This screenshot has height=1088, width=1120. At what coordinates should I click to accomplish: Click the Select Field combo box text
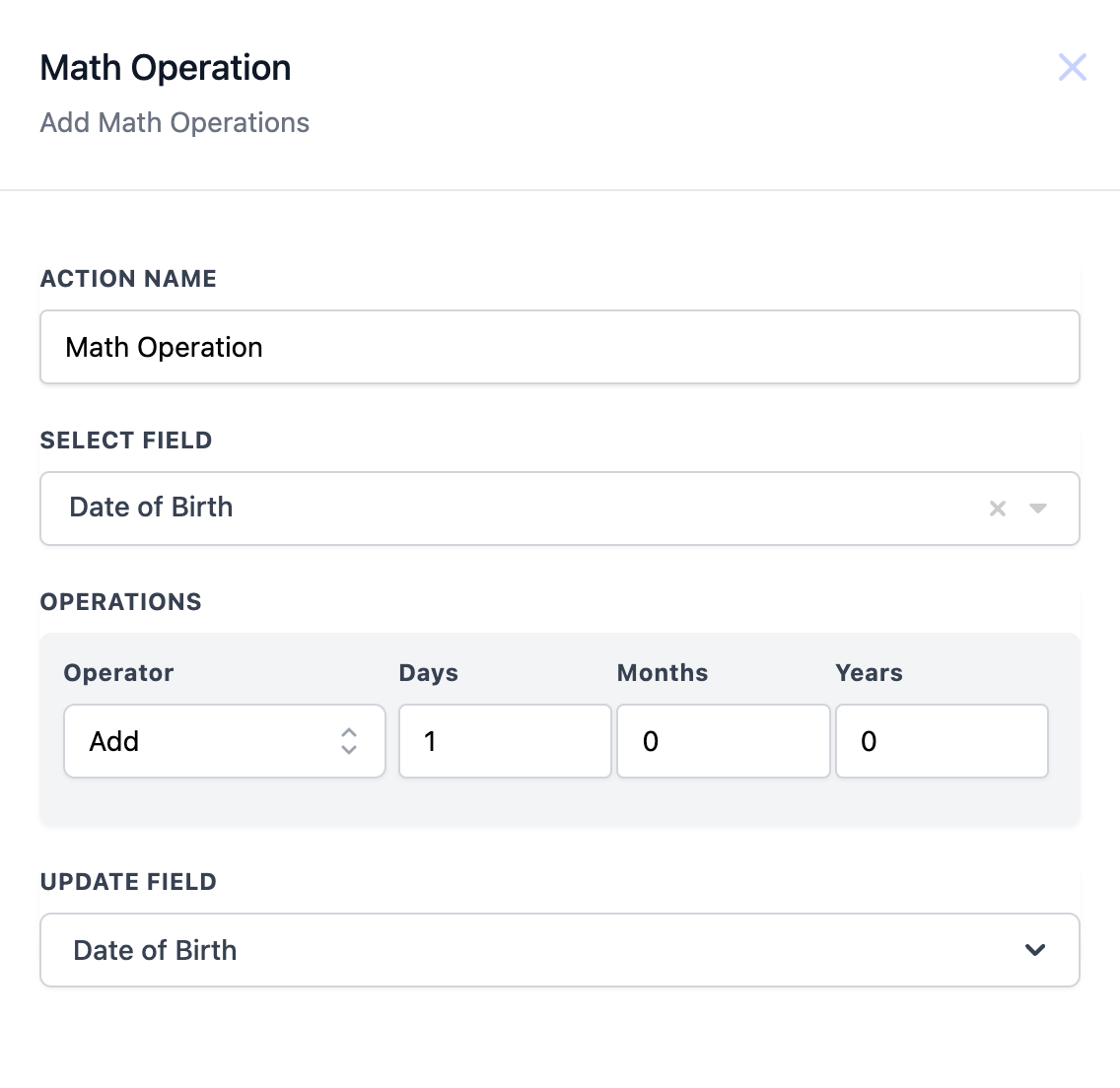[x=152, y=508]
